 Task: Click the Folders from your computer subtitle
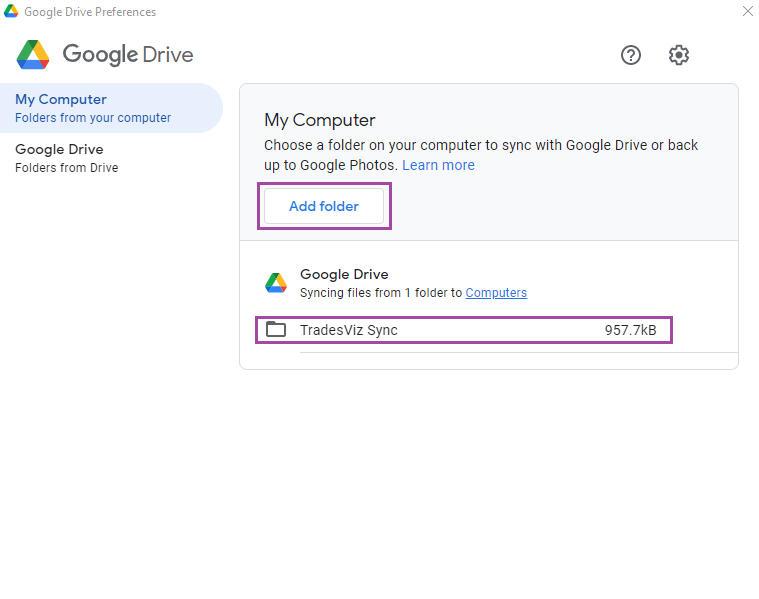pyautogui.click(x=93, y=118)
